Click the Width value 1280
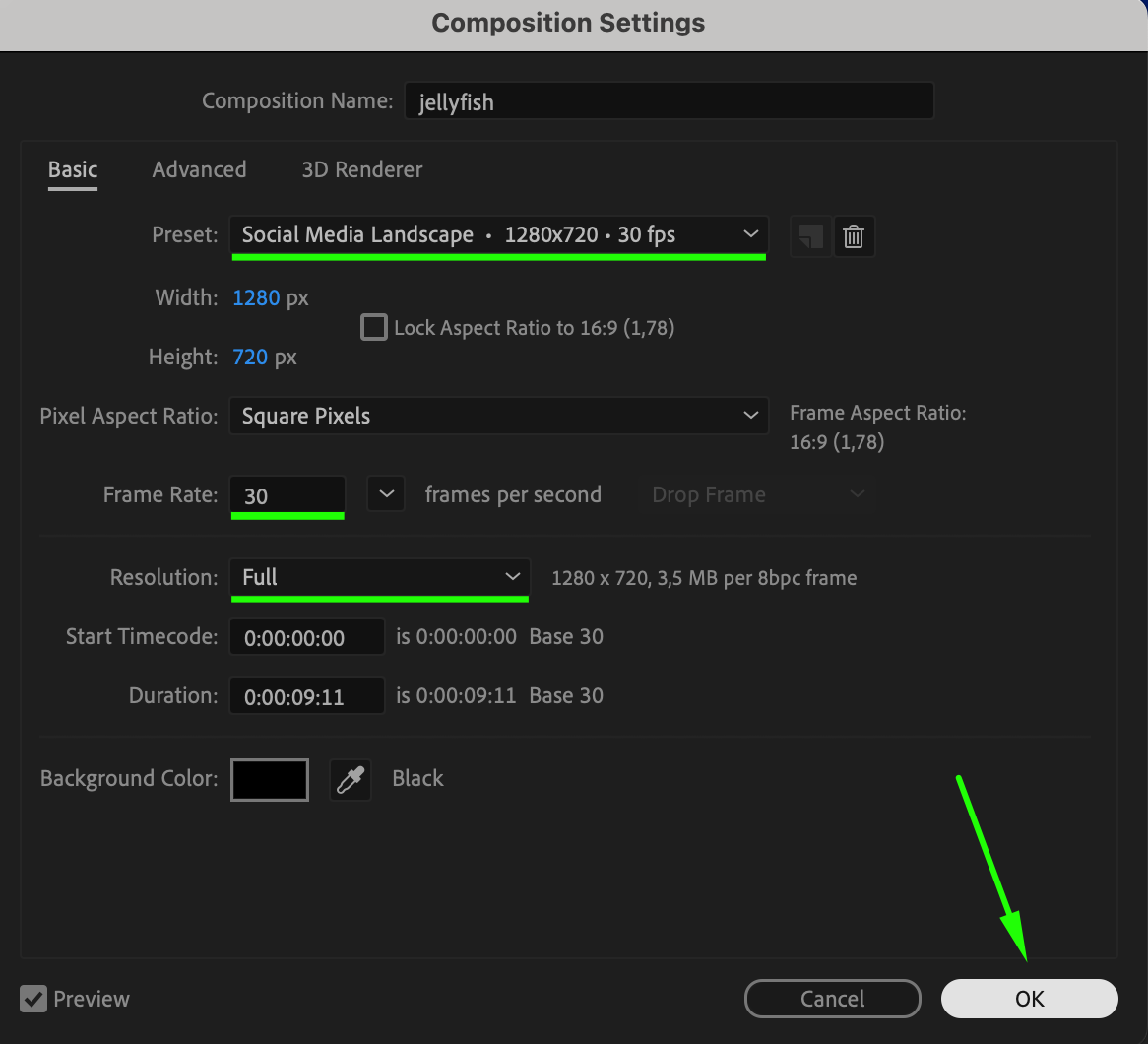The width and height of the screenshot is (1148, 1044). (x=256, y=297)
